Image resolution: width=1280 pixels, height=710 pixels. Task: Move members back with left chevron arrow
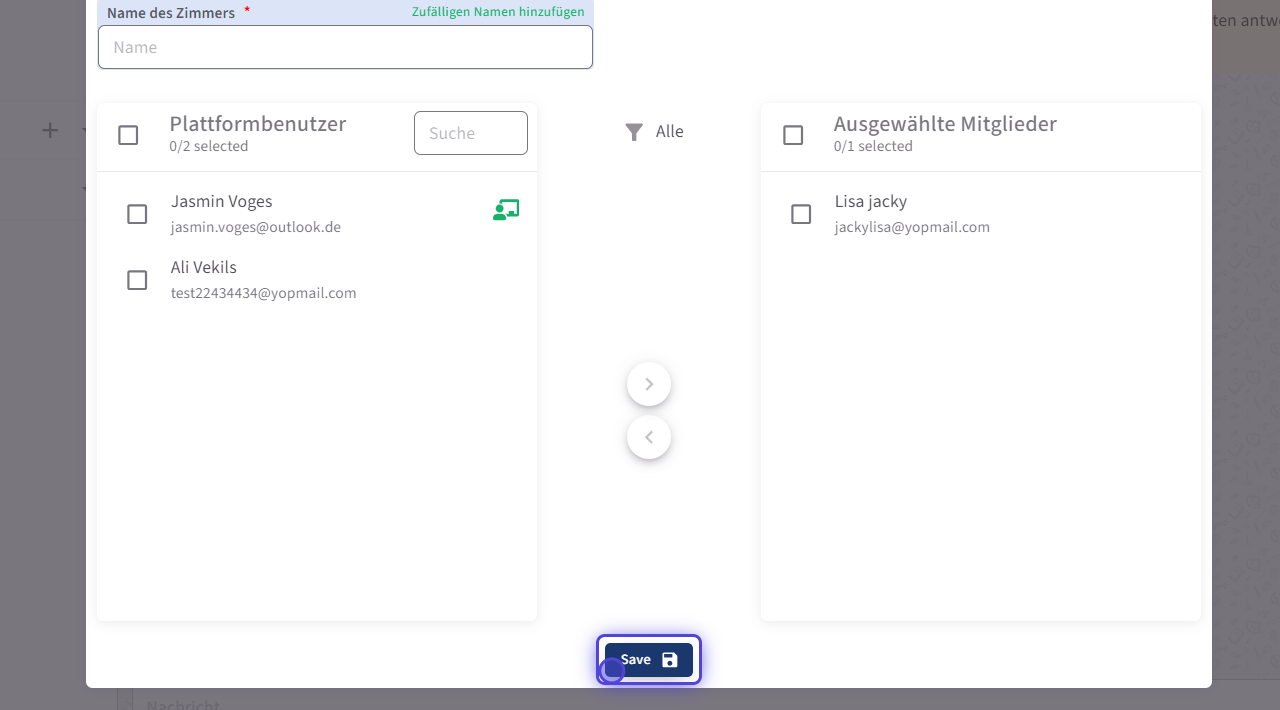click(x=649, y=437)
